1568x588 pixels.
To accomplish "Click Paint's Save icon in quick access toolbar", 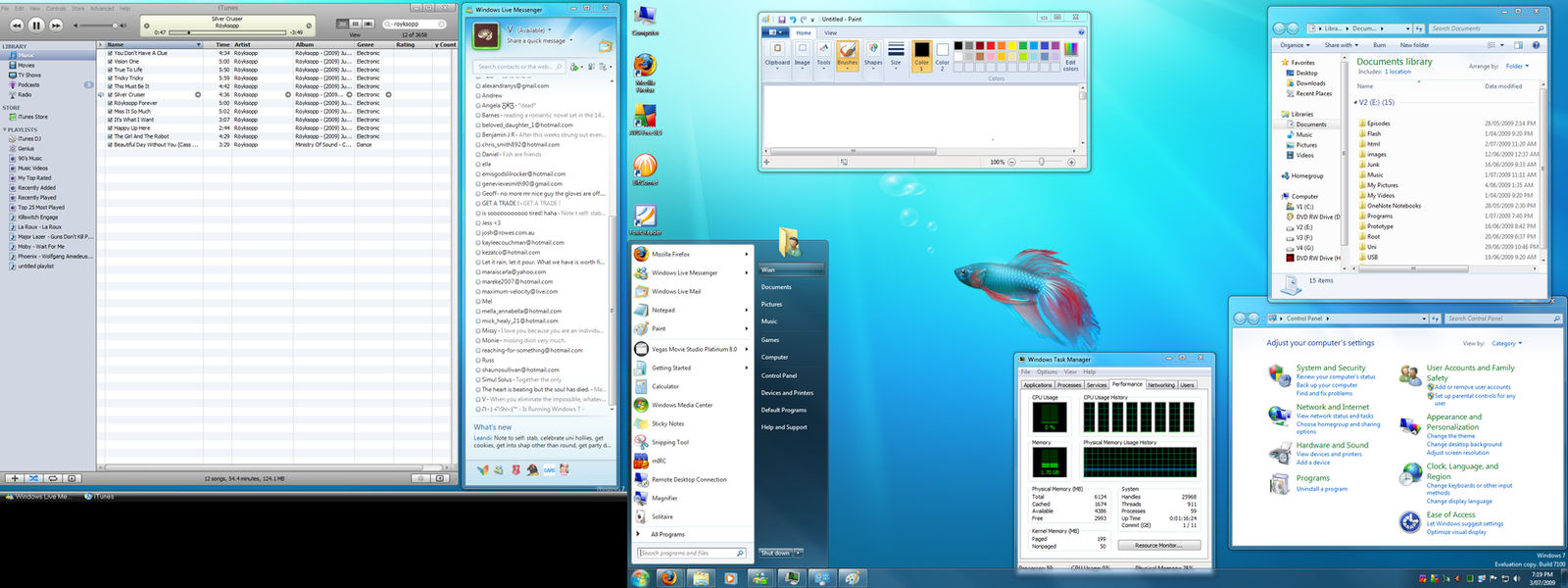I will 782,19.
